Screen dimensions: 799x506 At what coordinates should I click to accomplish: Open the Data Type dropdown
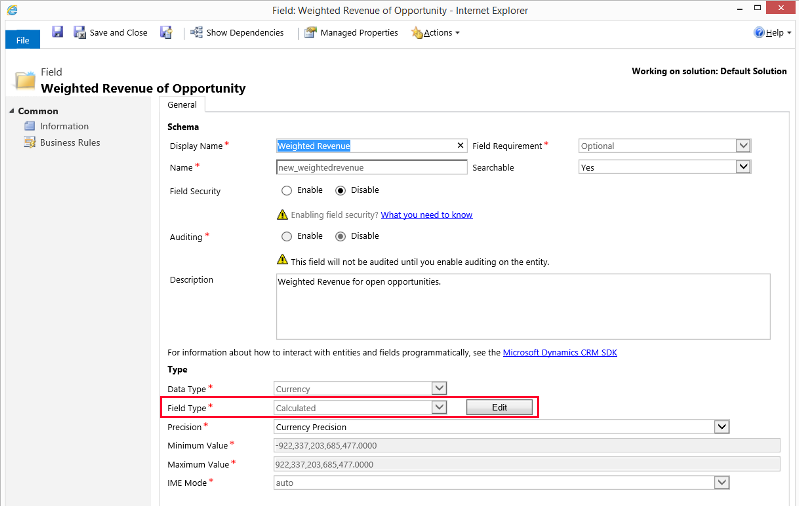(x=360, y=389)
